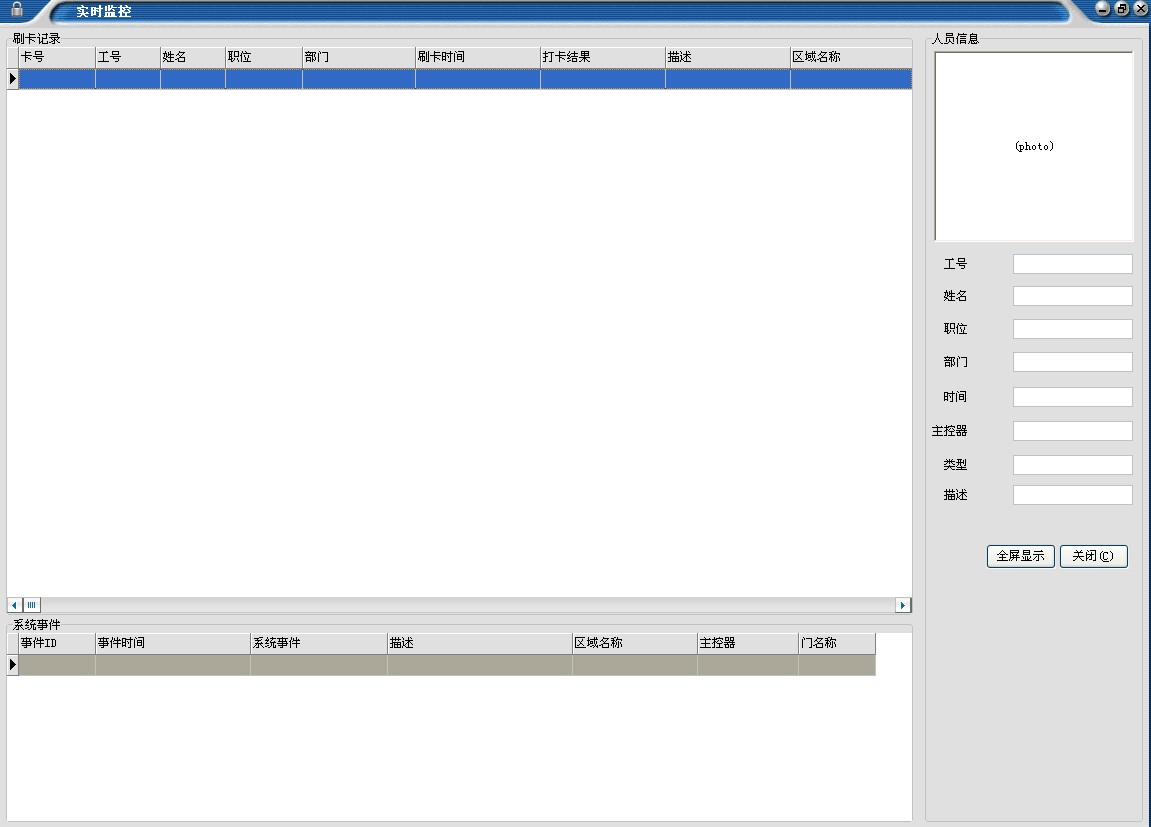
Task: Click the 事件时间 column header
Action: pyautogui.click(x=172, y=643)
